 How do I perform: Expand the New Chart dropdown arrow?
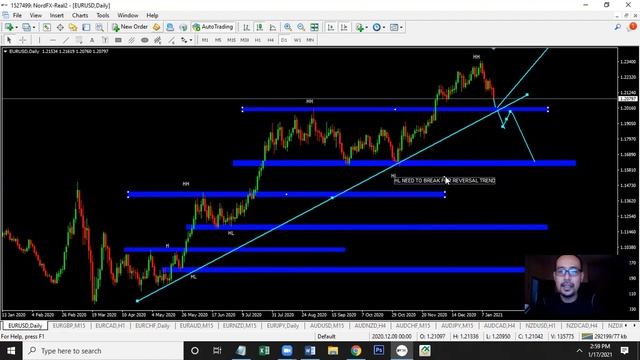click(16, 27)
